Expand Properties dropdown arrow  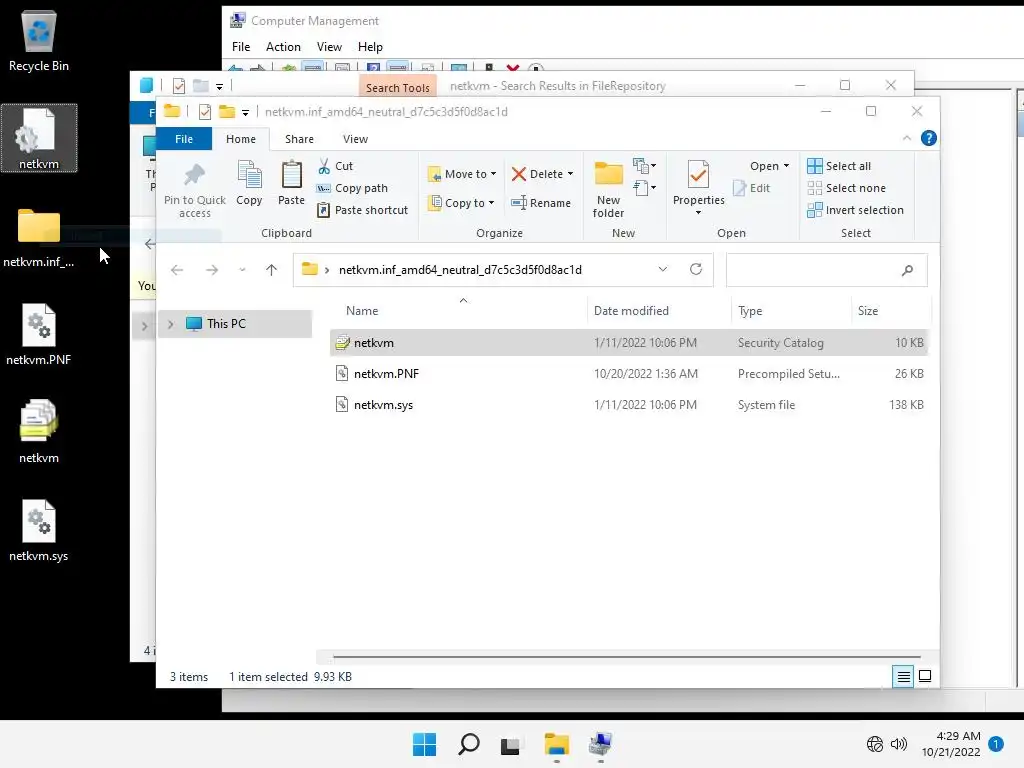(698, 213)
